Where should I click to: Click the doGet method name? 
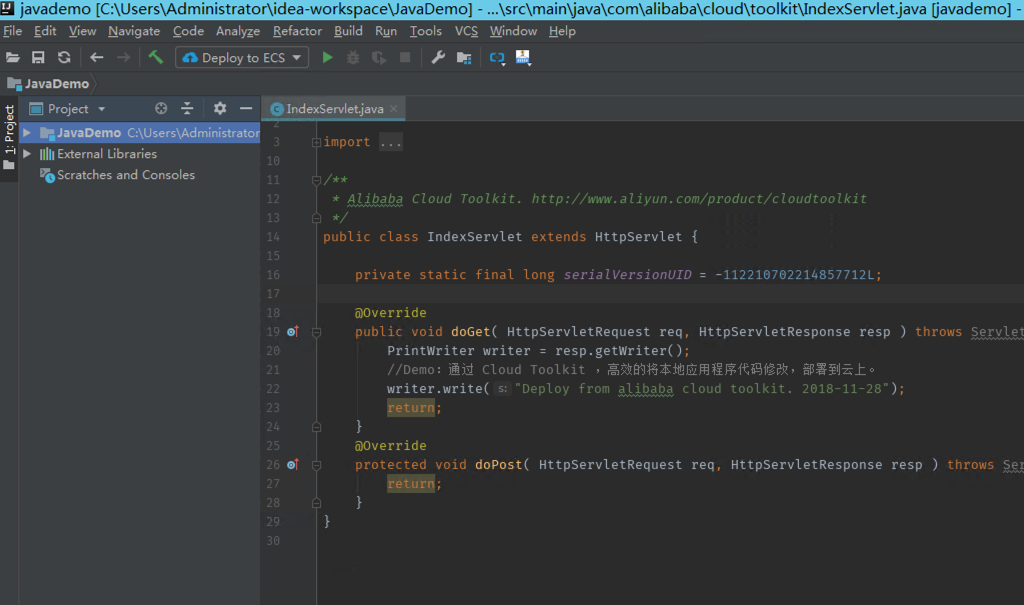(x=470, y=332)
